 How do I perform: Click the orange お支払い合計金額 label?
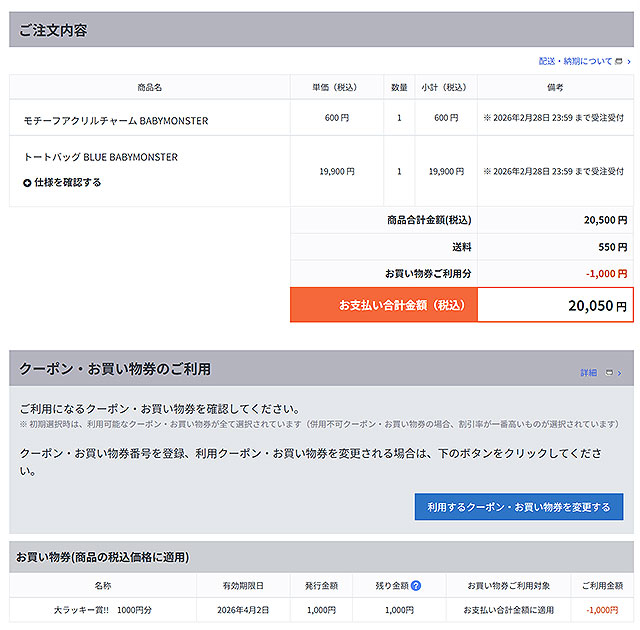click(384, 305)
